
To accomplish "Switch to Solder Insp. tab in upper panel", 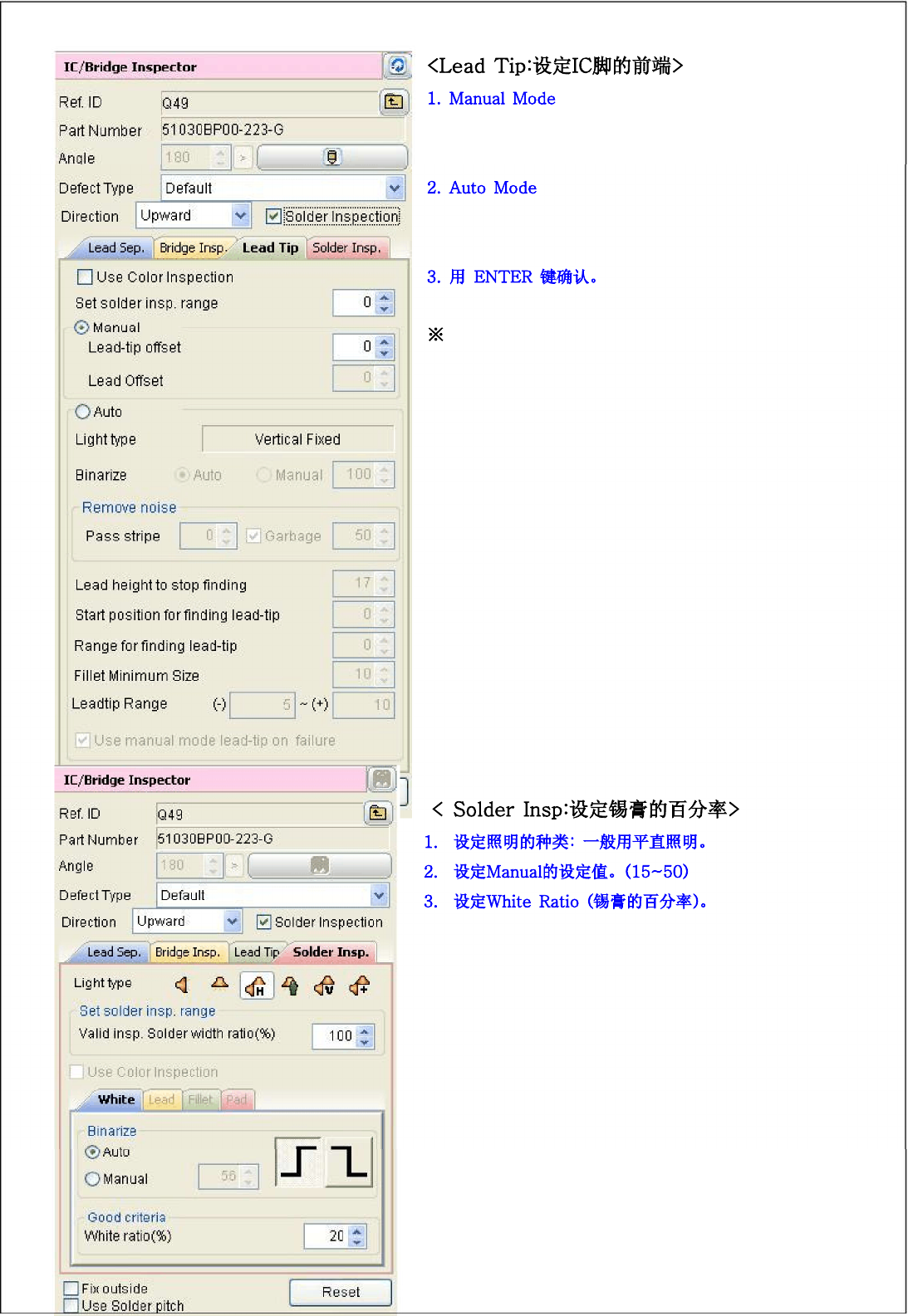I will [x=346, y=247].
